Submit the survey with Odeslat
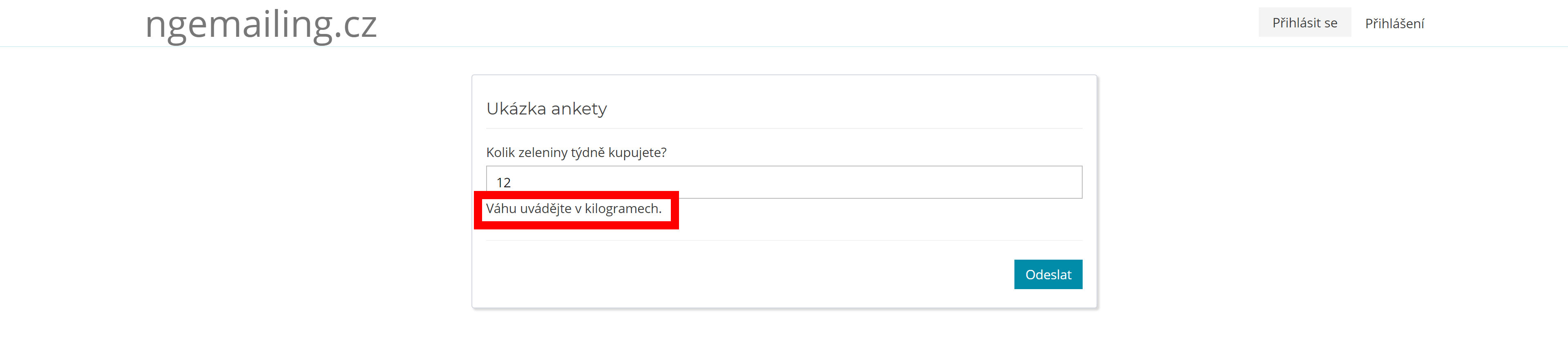The image size is (1568, 357). 1048,274
